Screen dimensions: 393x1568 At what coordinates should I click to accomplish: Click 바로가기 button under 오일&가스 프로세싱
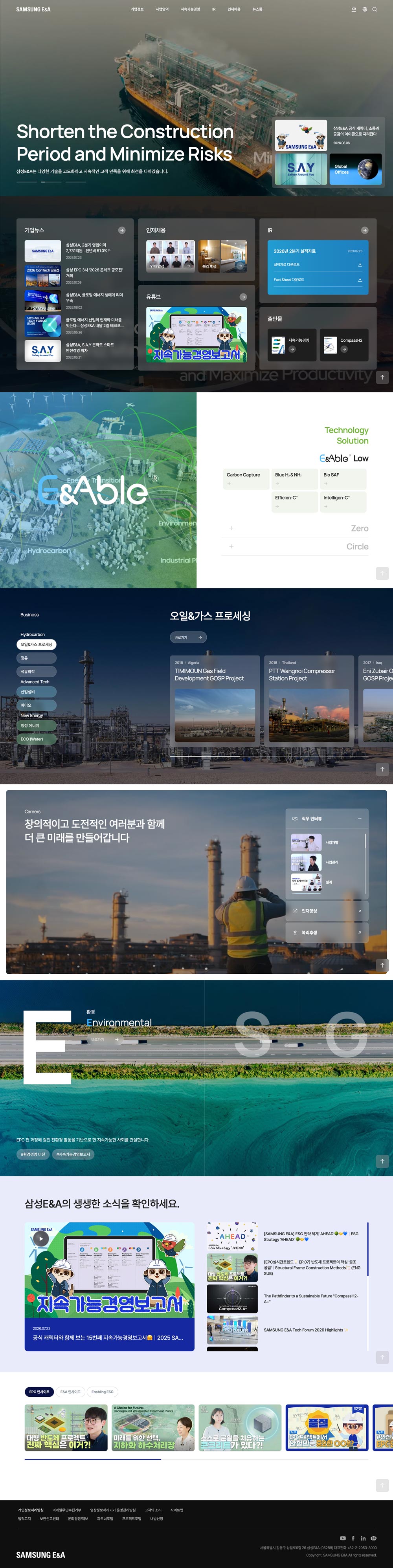tap(188, 637)
